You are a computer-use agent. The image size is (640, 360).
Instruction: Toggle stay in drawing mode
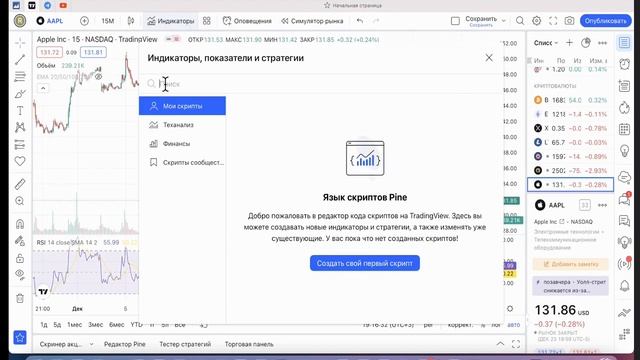(x=20, y=241)
